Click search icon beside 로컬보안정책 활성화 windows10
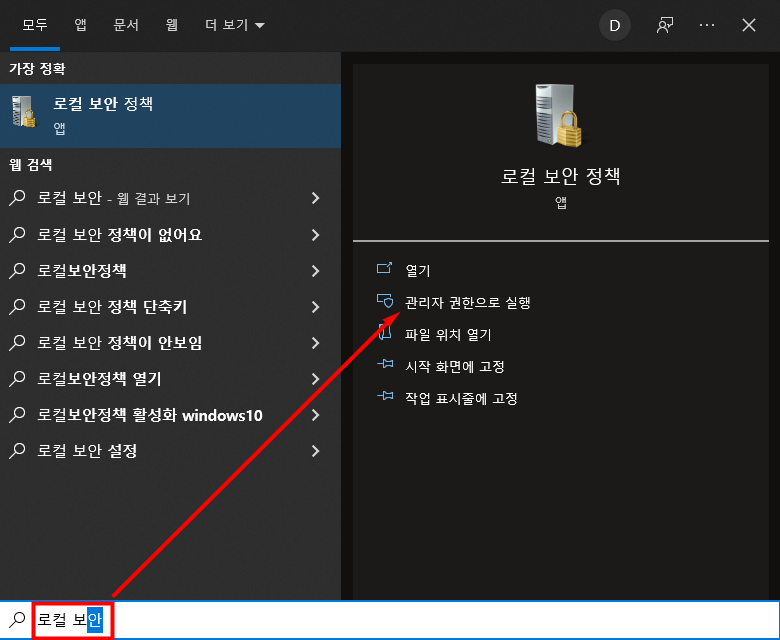Image resolution: width=780 pixels, height=640 pixels. click(x=17, y=415)
